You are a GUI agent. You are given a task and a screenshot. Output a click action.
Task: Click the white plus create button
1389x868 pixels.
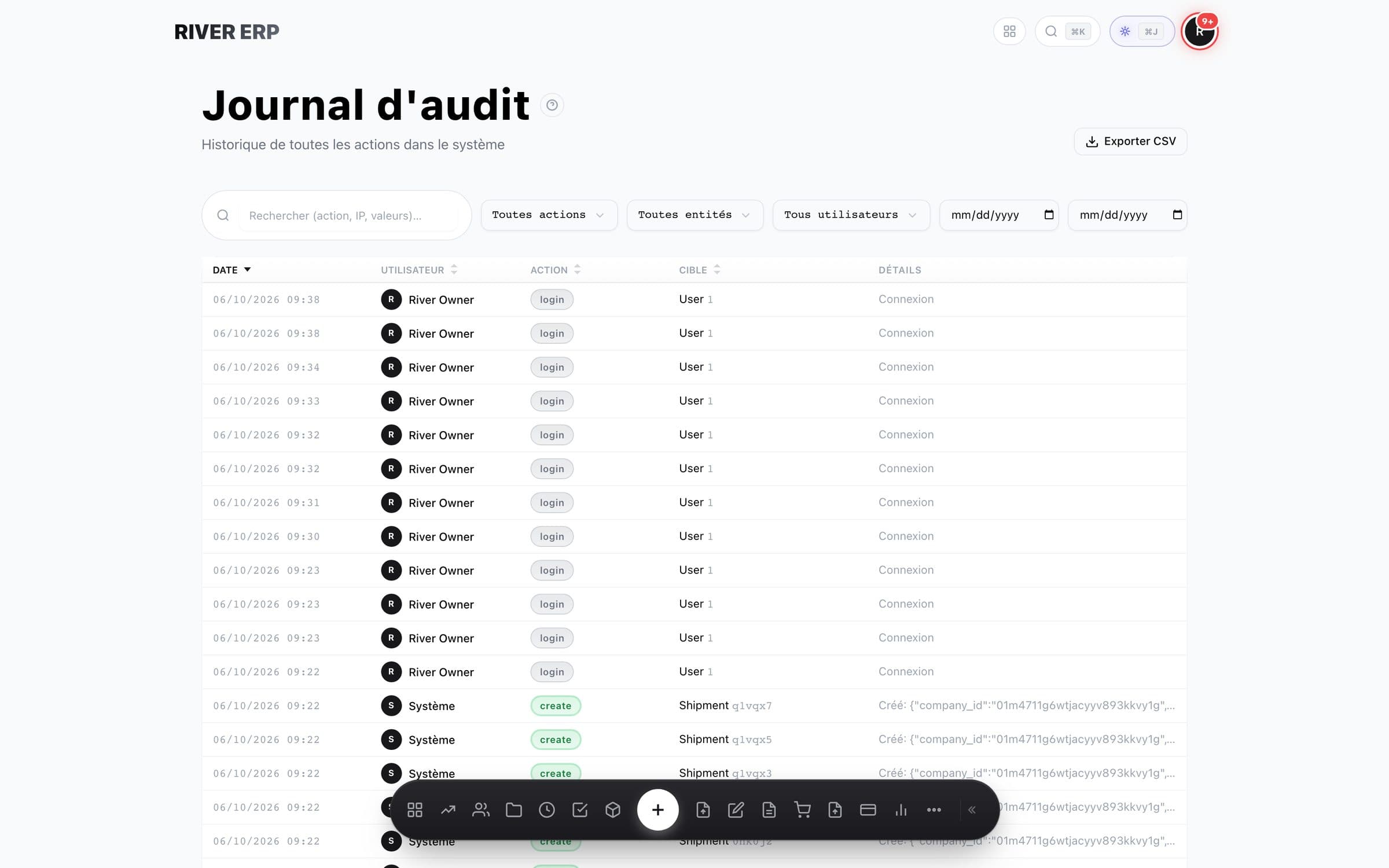coord(657,810)
